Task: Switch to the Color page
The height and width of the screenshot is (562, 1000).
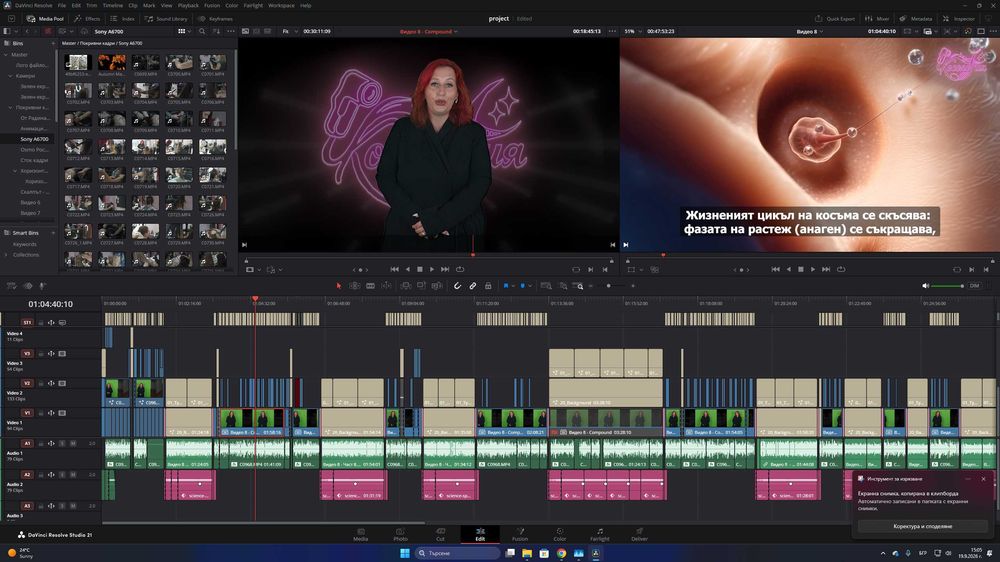Action: [x=559, y=535]
